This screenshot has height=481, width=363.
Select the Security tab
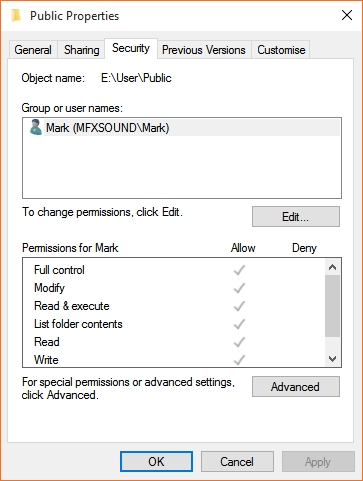pos(131,48)
